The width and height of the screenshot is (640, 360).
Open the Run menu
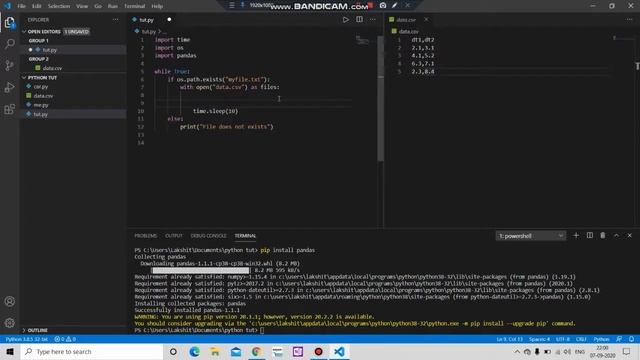pyautogui.click(x=113, y=6)
